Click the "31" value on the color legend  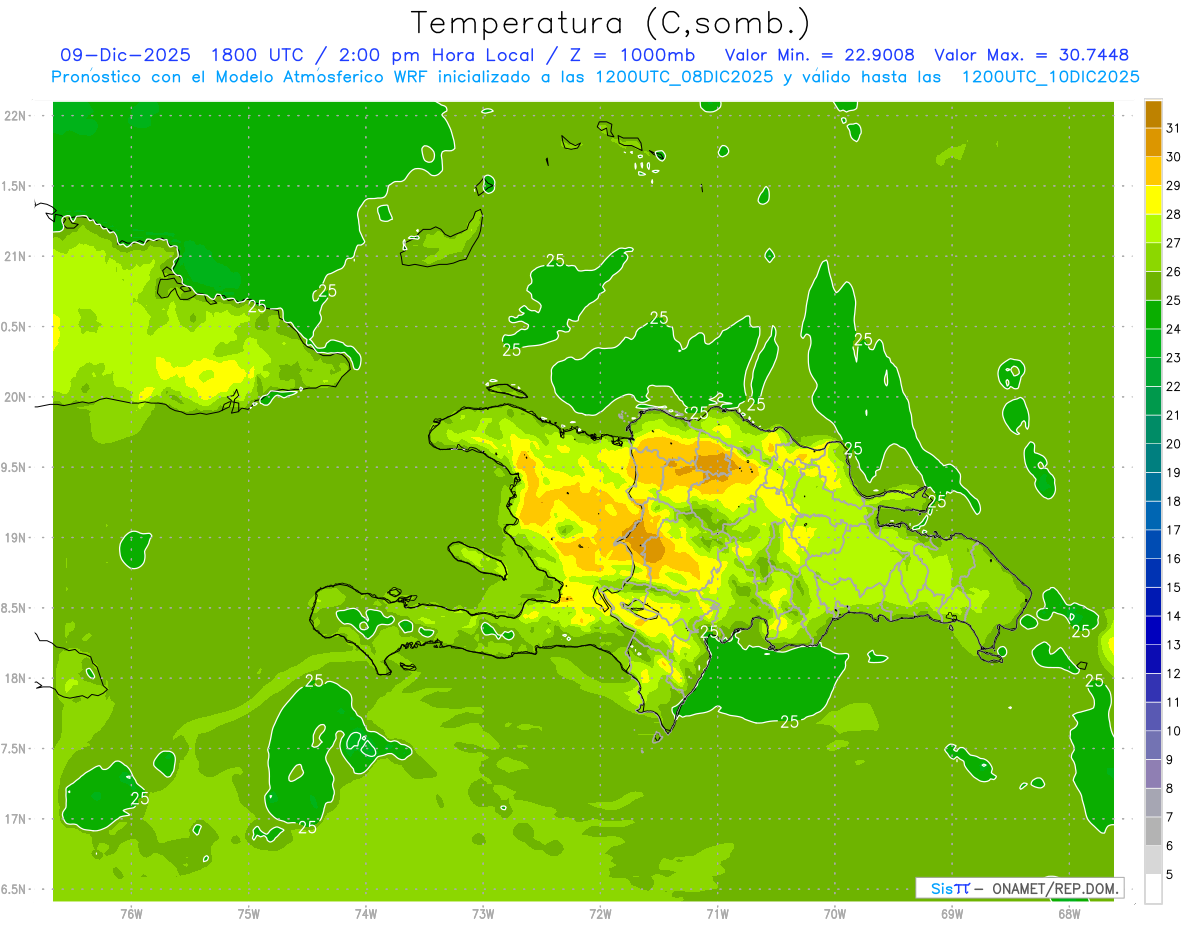click(x=1174, y=128)
